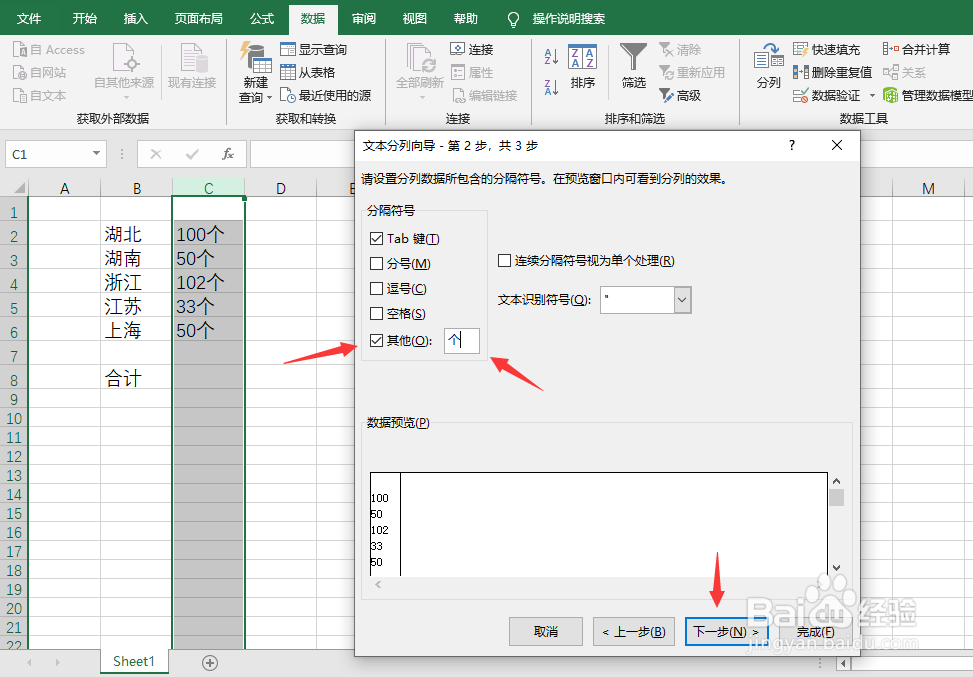Image resolution: width=973 pixels, height=677 pixels.
Task: Click Flash Fill (快速填充)
Action: tap(826, 50)
